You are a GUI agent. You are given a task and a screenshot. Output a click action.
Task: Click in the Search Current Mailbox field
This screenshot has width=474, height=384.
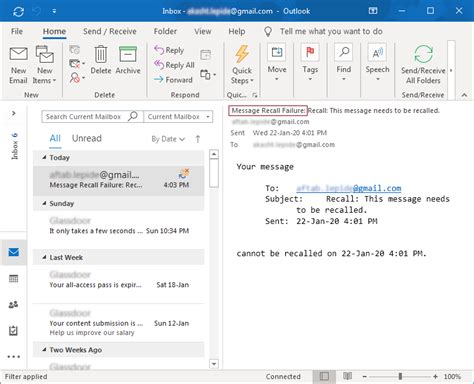(x=84, y=117)
